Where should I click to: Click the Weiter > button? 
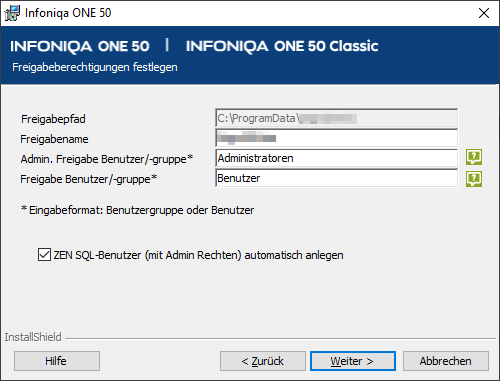tap(353, 361)
